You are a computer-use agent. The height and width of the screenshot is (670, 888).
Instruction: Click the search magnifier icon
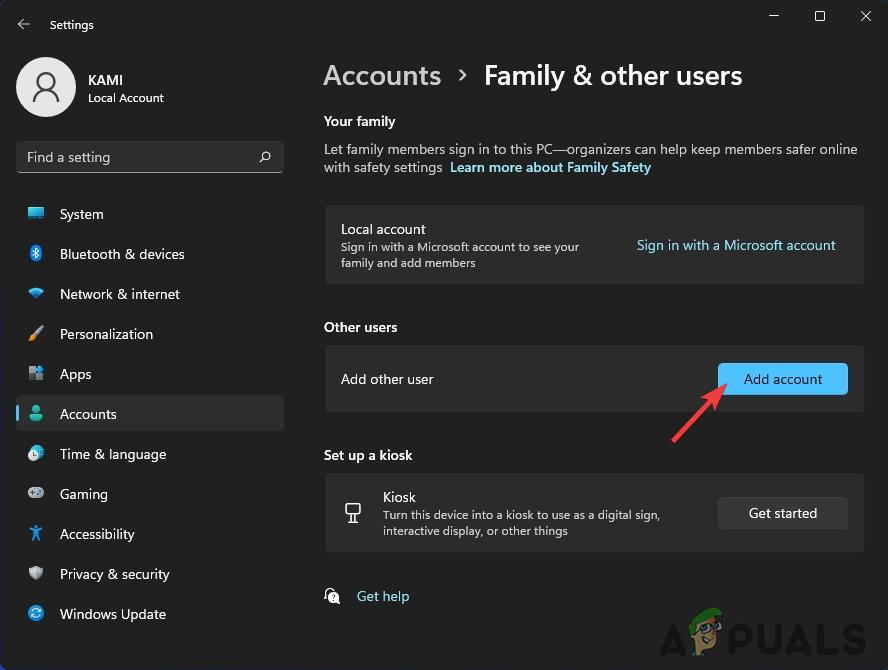[x=265, y=157]
